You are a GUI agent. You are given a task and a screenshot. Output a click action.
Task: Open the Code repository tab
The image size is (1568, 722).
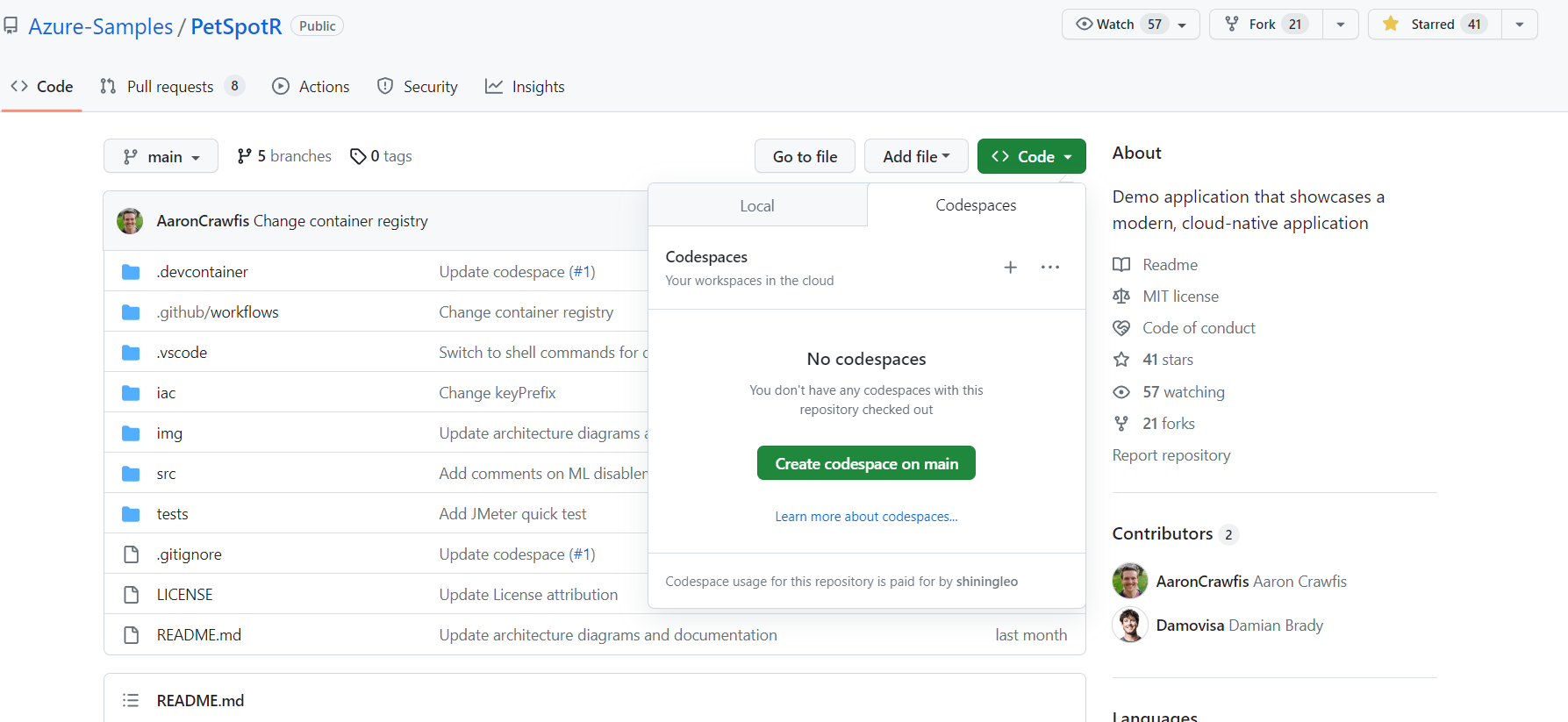(x=42, y=87)
